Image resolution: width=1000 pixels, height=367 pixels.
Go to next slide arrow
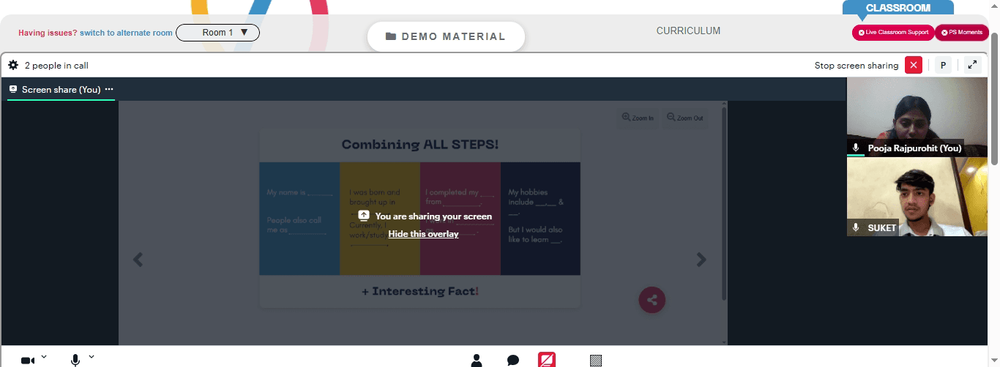(701, 260)
